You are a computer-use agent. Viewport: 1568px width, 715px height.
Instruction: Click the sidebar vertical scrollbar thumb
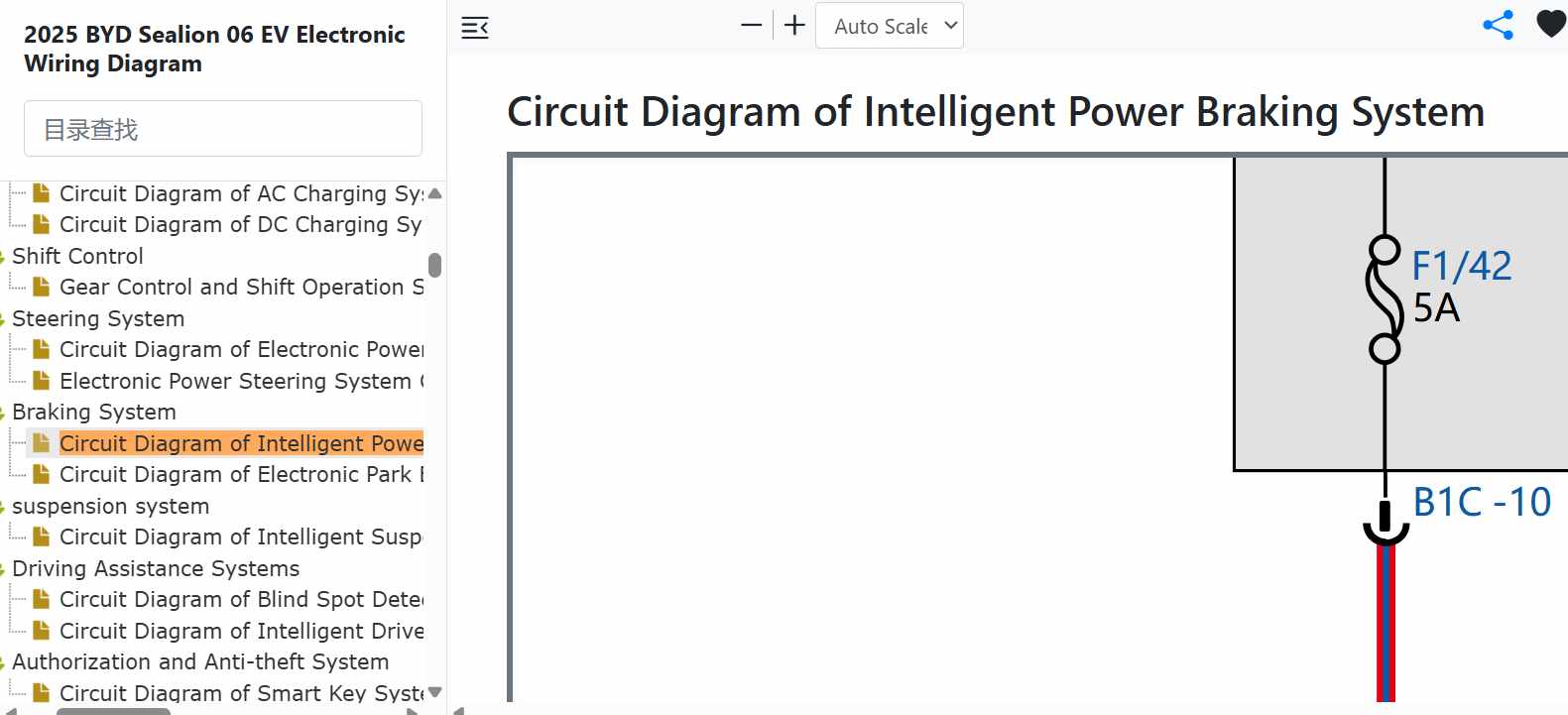(434, 265)
